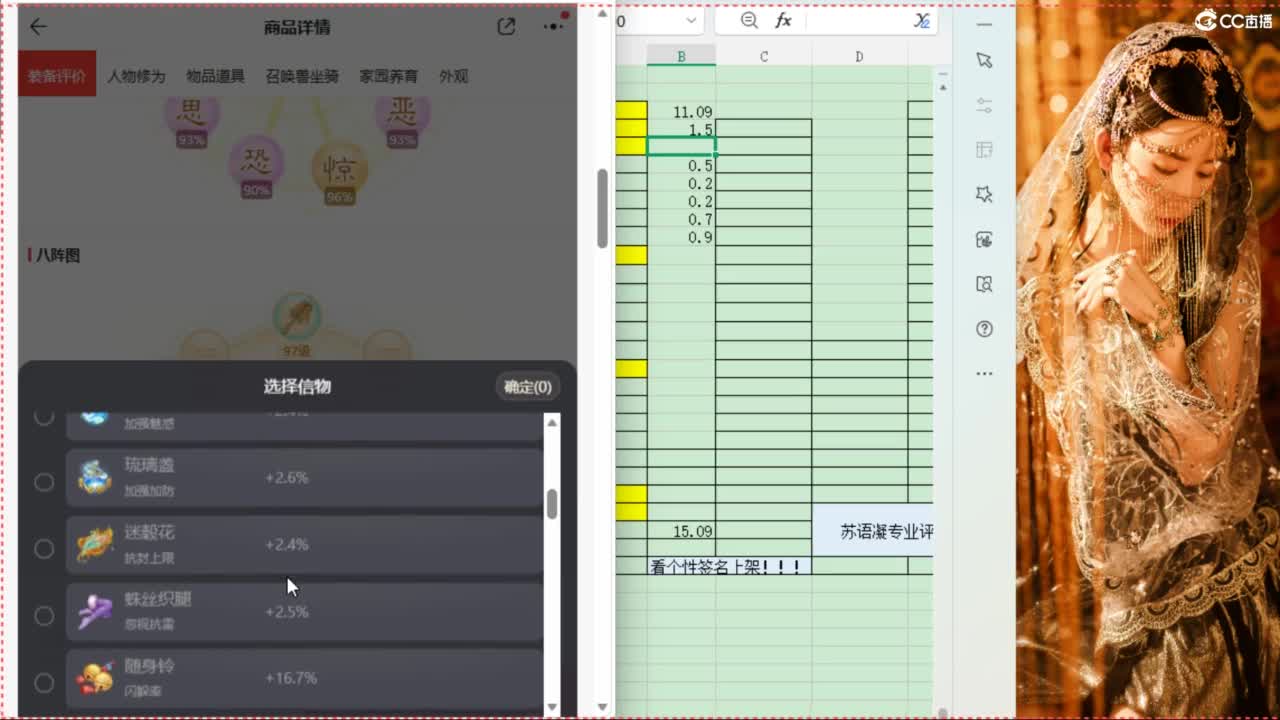Click the +2.5% value in 蛛丝织腿 row

coord(286,611)
